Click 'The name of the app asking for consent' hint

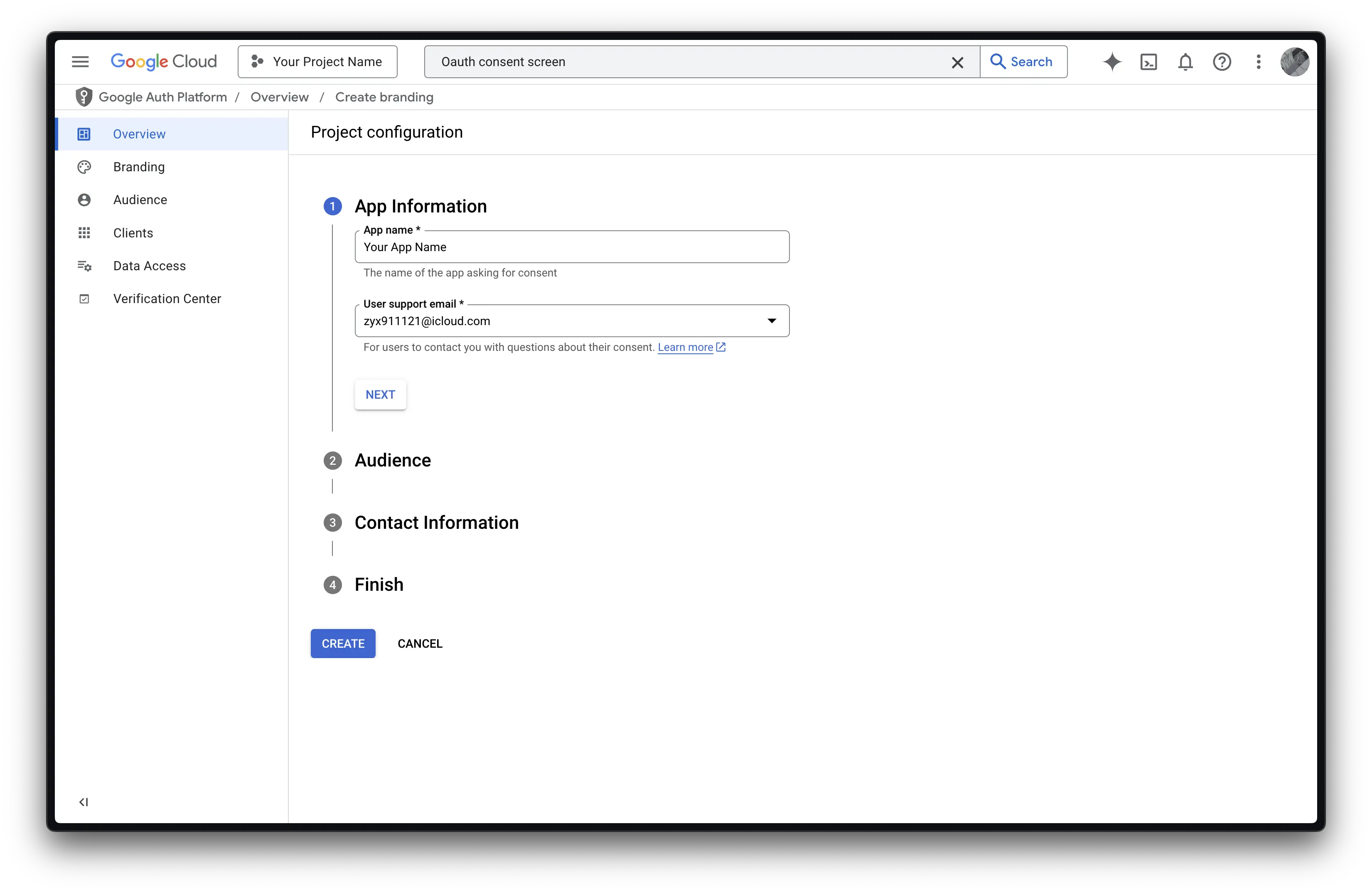click(x=460, y=273)
